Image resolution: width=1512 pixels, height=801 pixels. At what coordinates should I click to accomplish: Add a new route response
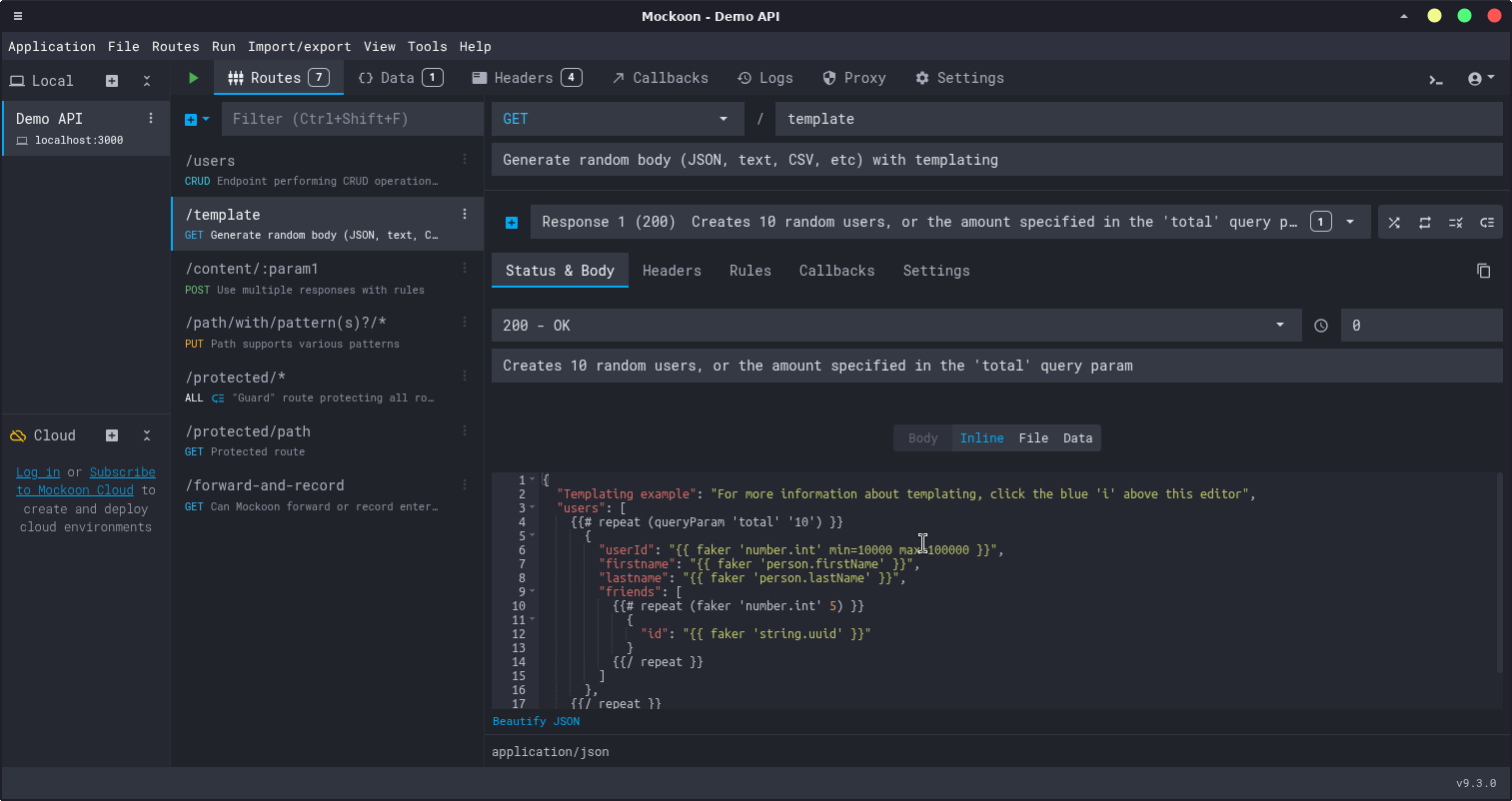(512, 223)
